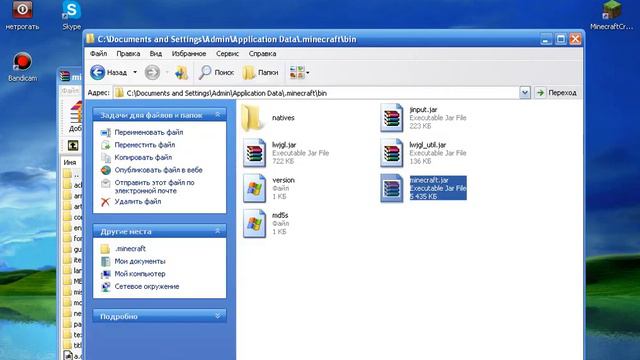This screenshot has width=640, height=360.
Task: Click the Имя column header in background window
Action: [70, 162]
